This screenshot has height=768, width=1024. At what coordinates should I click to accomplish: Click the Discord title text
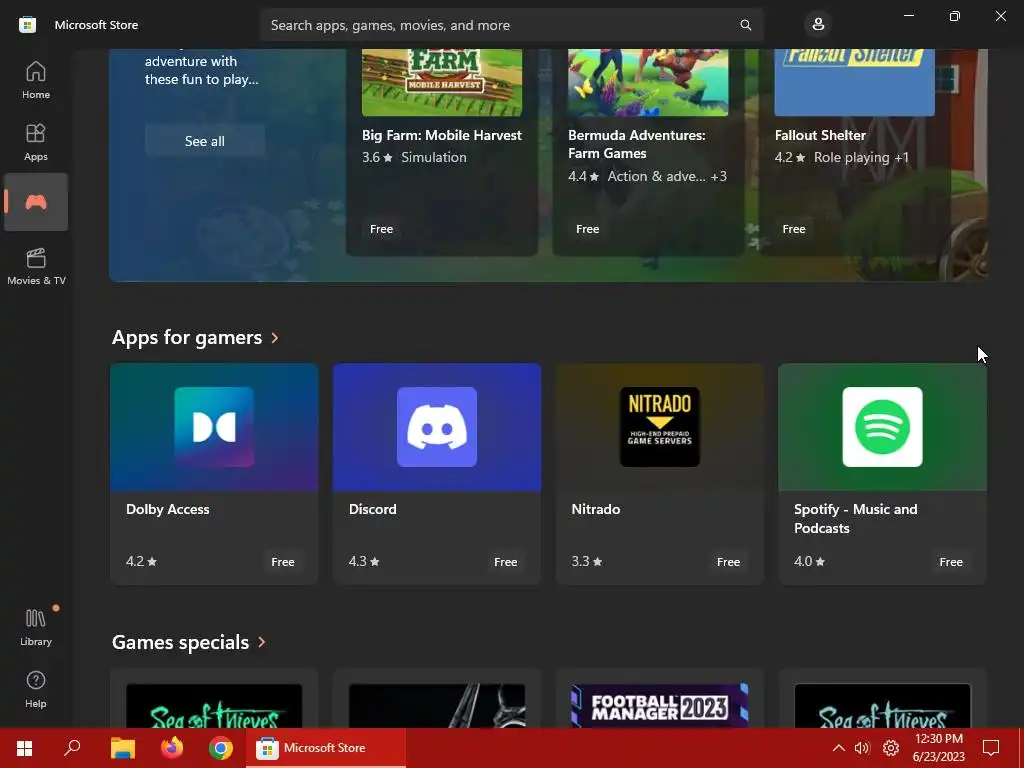pos(372,509)
